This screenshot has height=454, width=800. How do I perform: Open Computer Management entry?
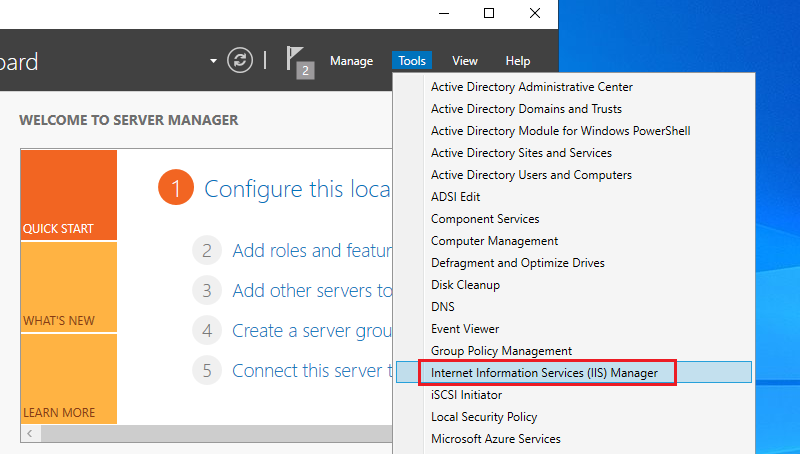pos(494,241)
